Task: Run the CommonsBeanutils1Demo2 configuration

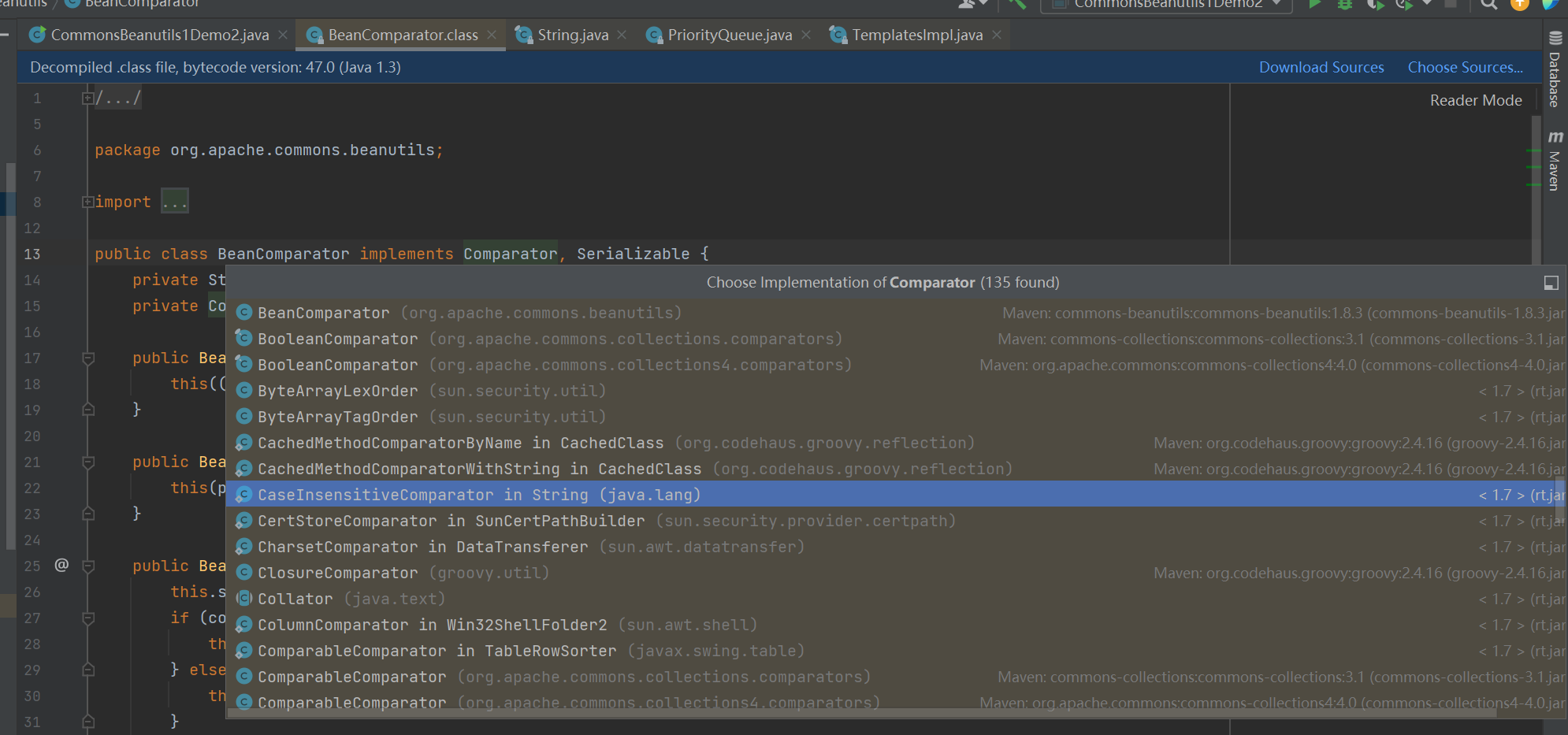Action: [1315, 4]
